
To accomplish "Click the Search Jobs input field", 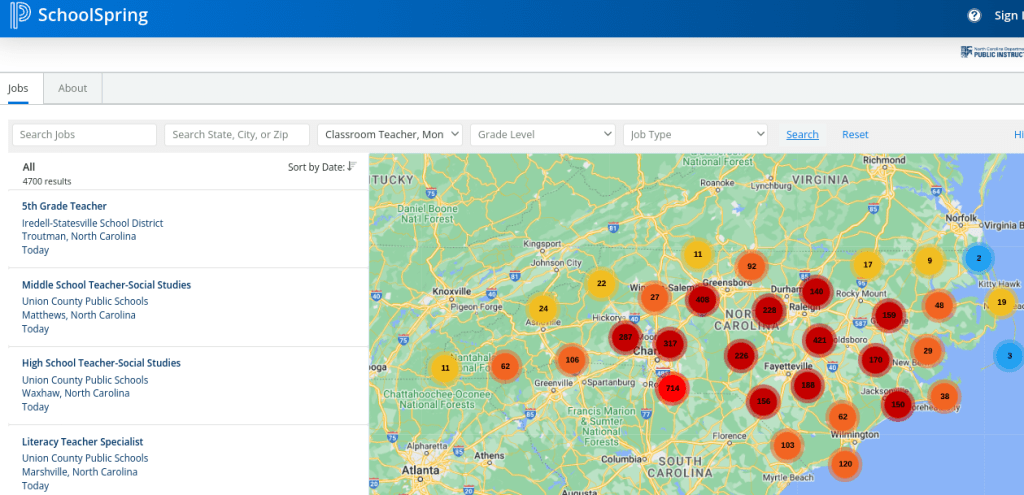I will click(x=84, y=135).
